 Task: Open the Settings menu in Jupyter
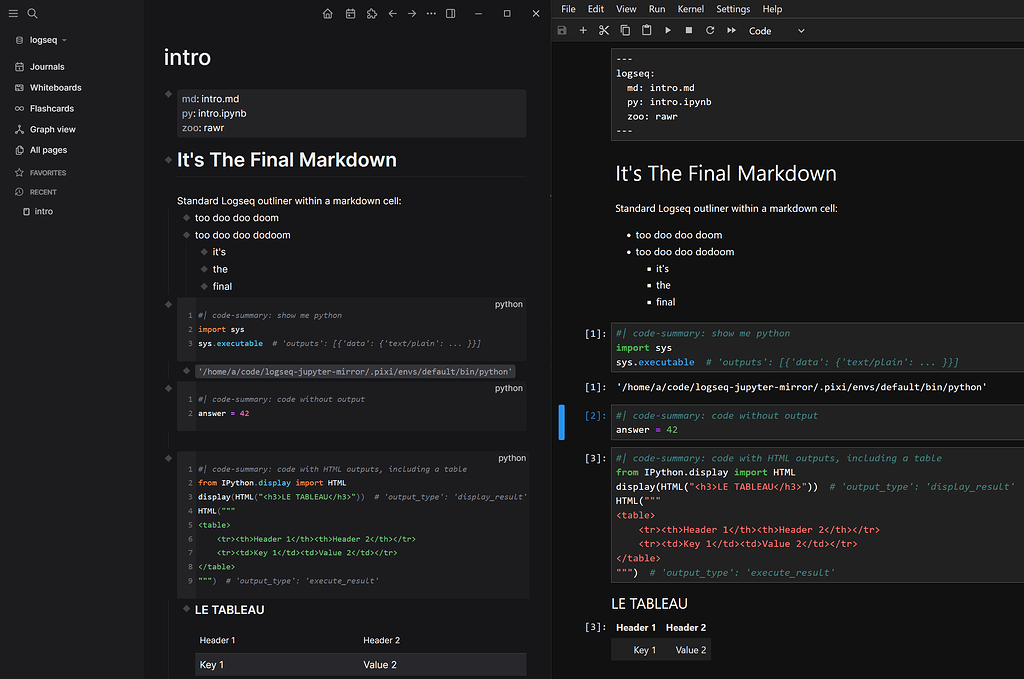pyautogui.click(x=732, y=9)
